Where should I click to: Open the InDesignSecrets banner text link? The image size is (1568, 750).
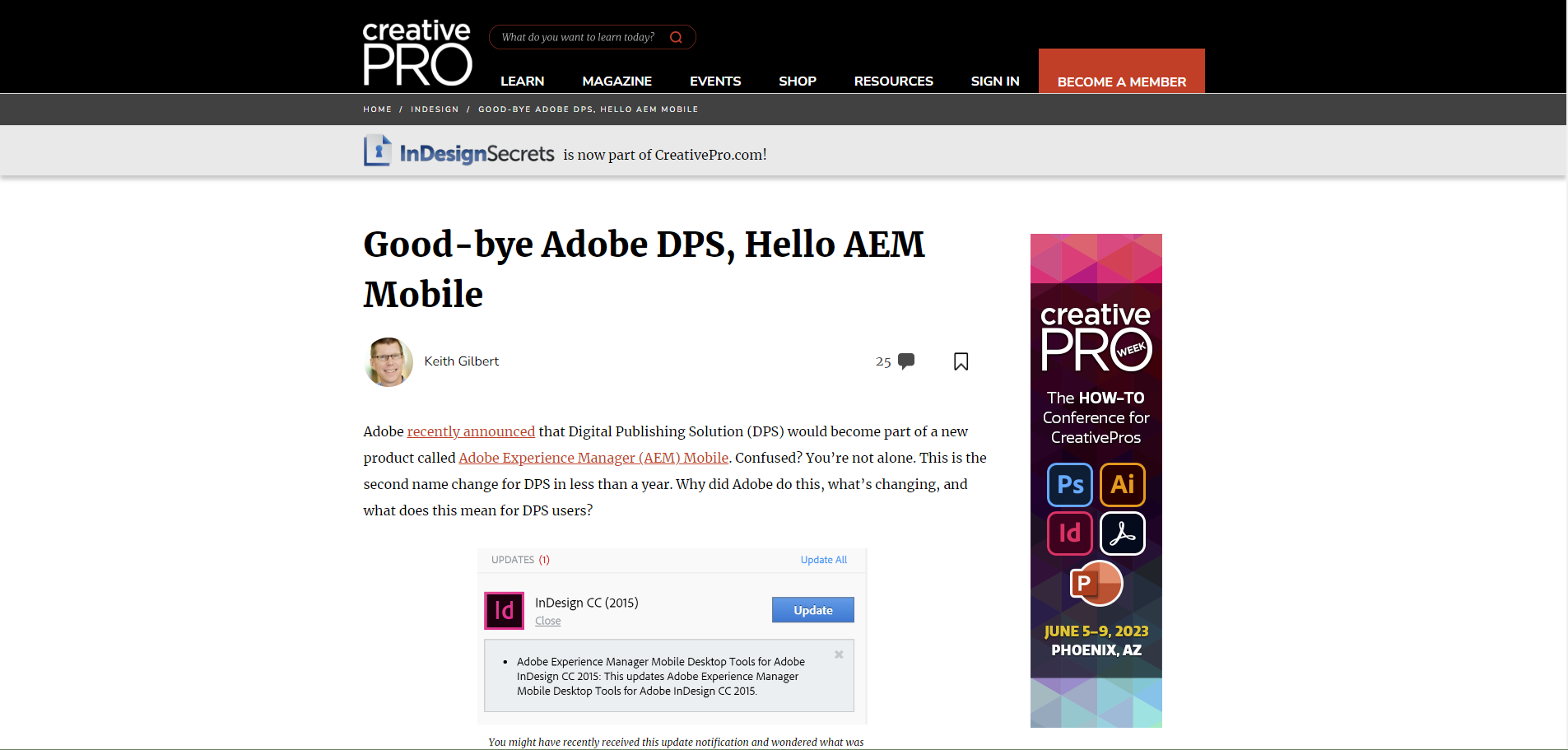pyautogui.click(x=665, y=155)
